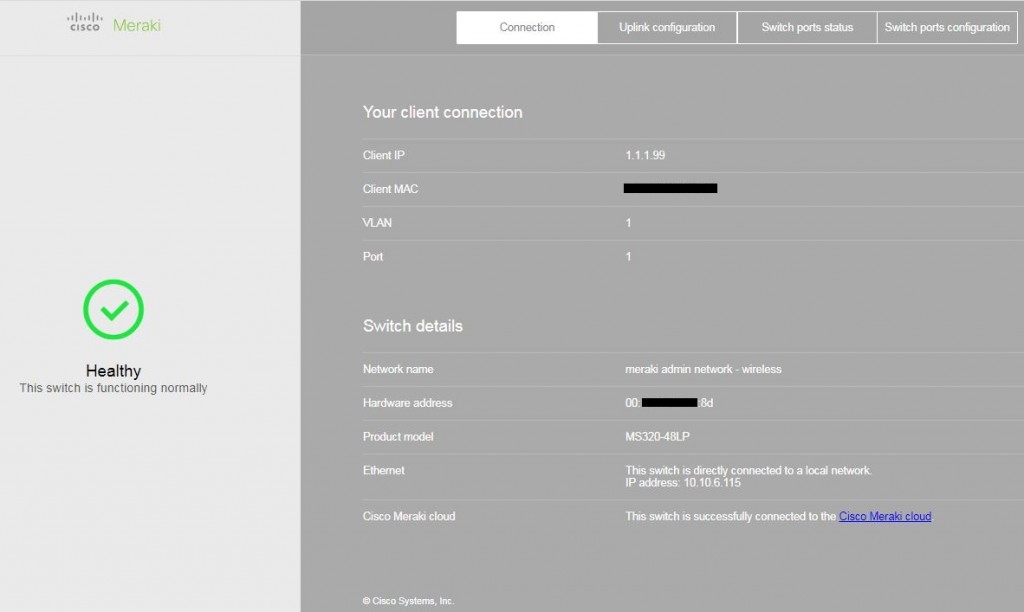1024x612 pixels.
Task: Click the Hardware address label
Action: coord(408,403)
